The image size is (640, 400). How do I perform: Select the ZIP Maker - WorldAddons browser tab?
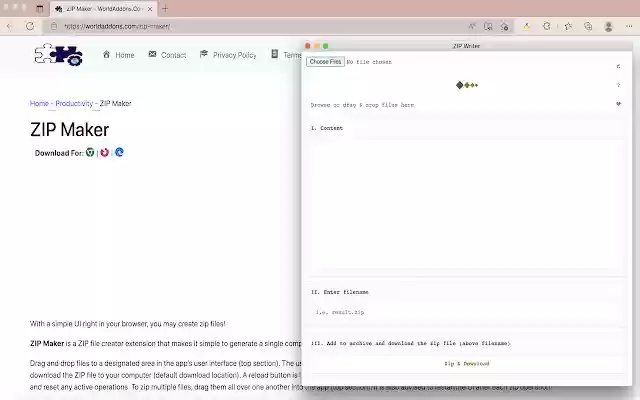104,9
